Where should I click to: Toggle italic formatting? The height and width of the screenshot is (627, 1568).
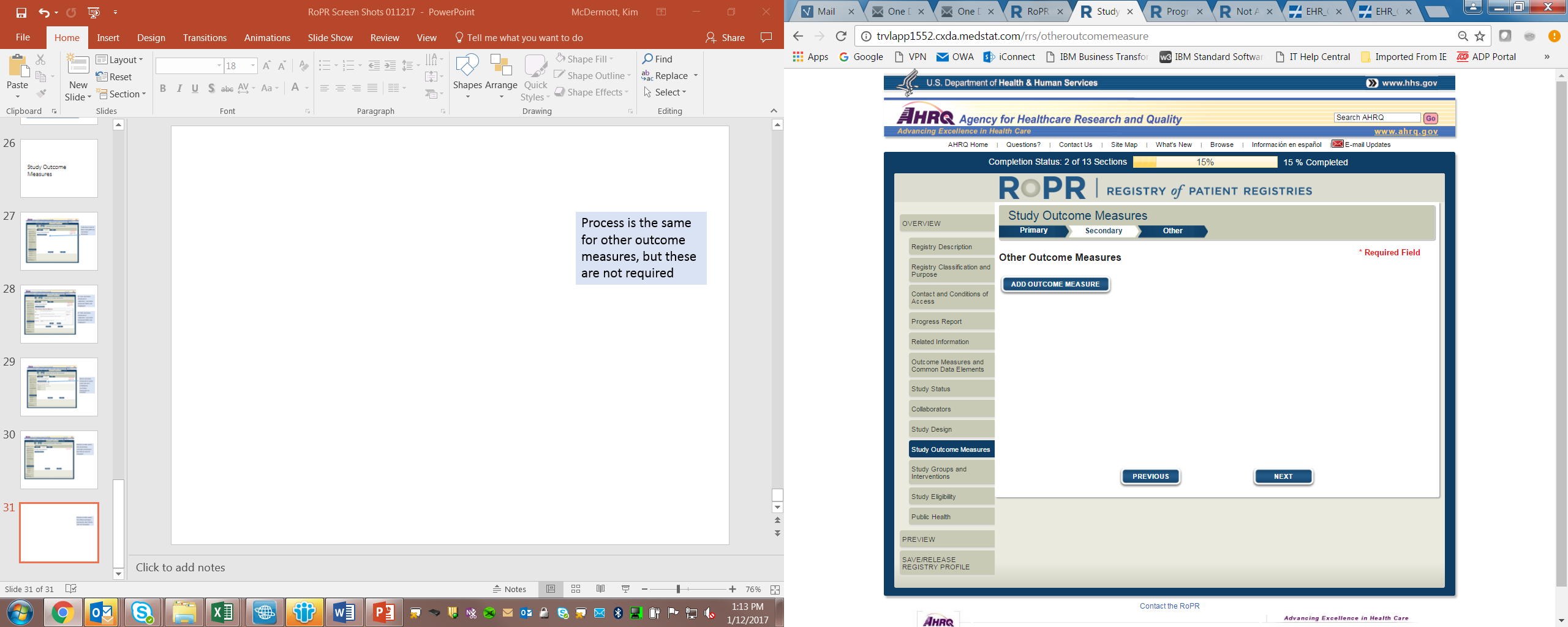tap(179, 88)
